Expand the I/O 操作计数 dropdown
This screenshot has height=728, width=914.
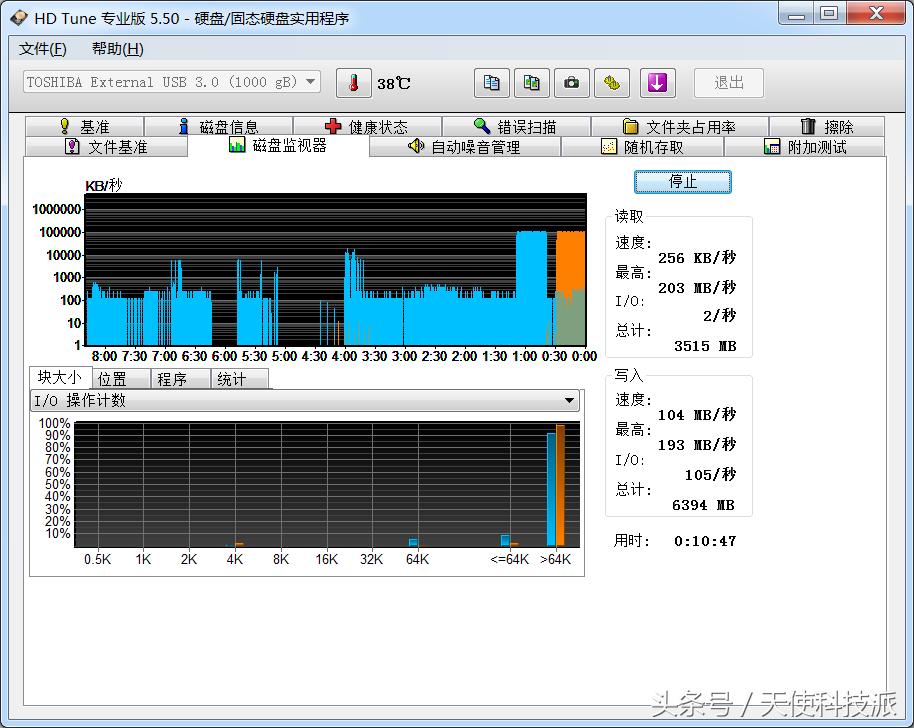(x=569, y=401)
